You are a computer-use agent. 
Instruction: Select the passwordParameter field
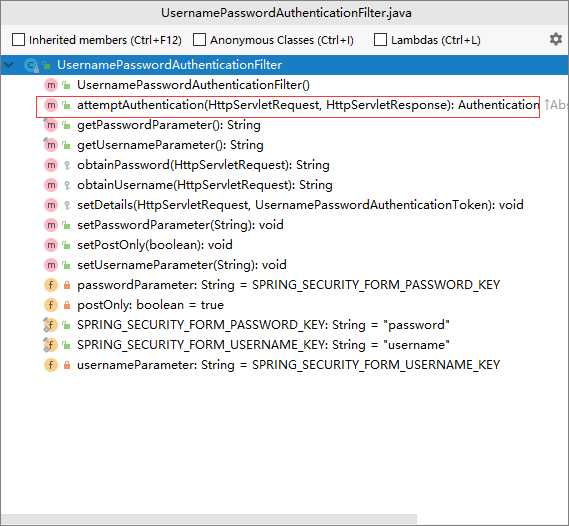pos(288,285)
